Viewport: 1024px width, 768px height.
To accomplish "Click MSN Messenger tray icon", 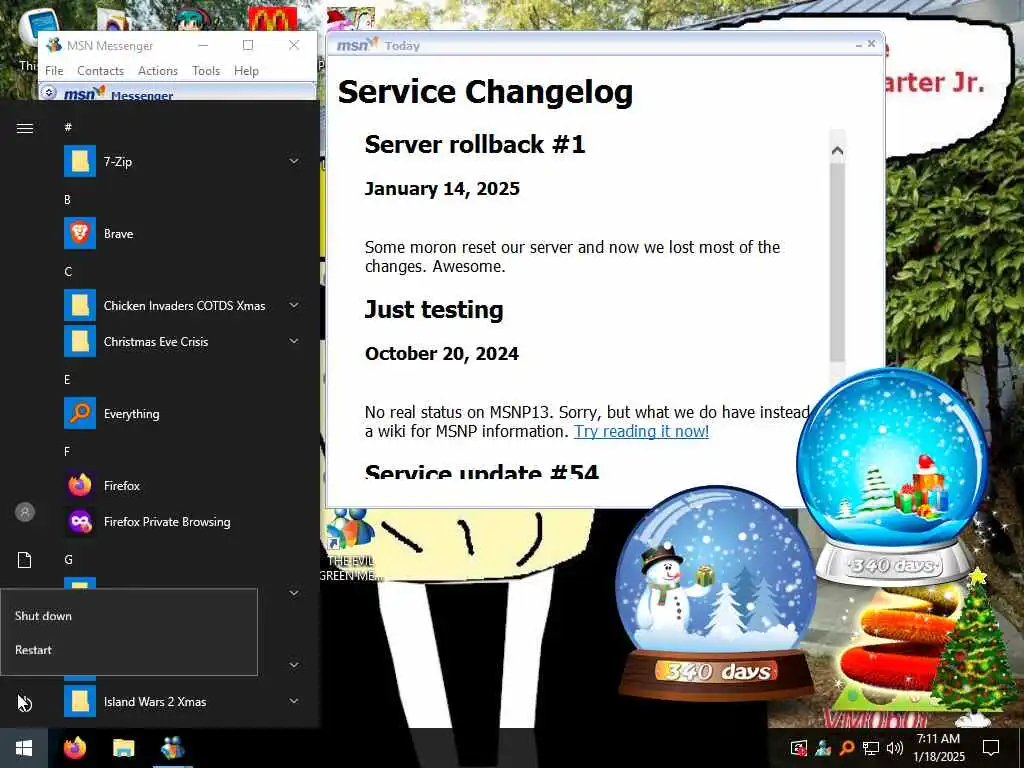I will coord(823,748).
